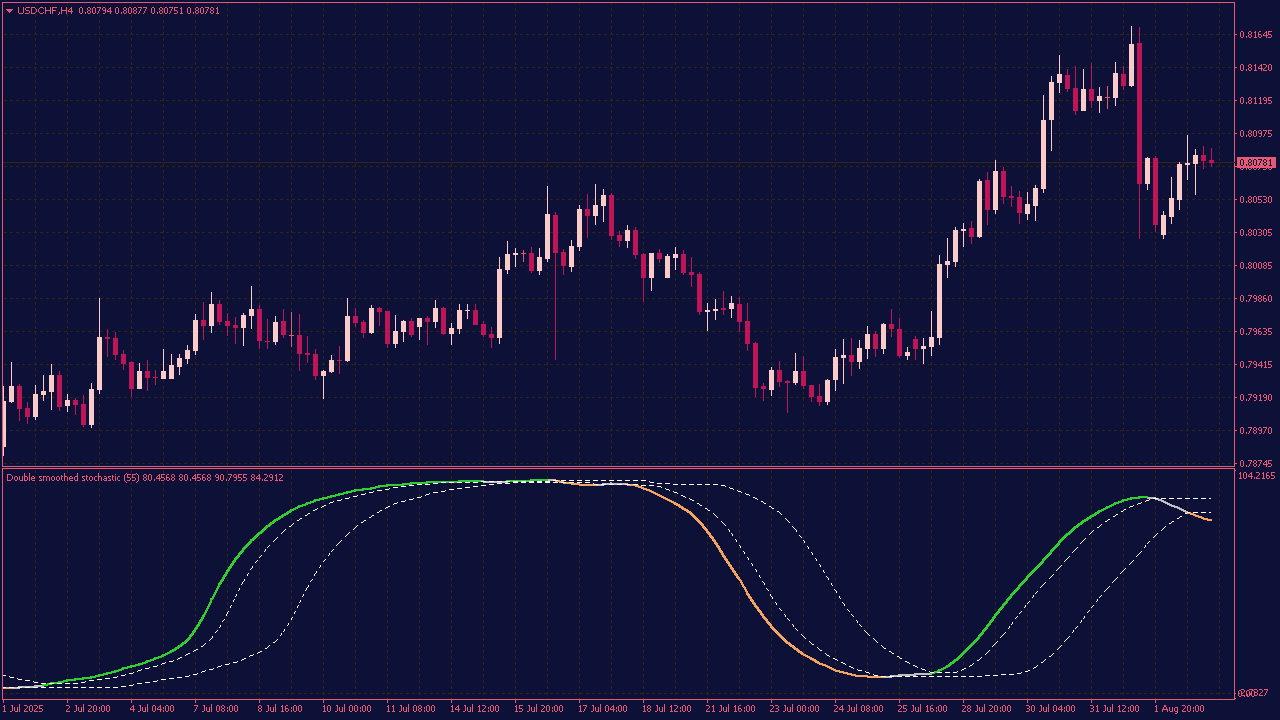This screenshot has height=720, width=1280.
Task: Click the 0.80085 price axis label
Action: point(1255,266)
